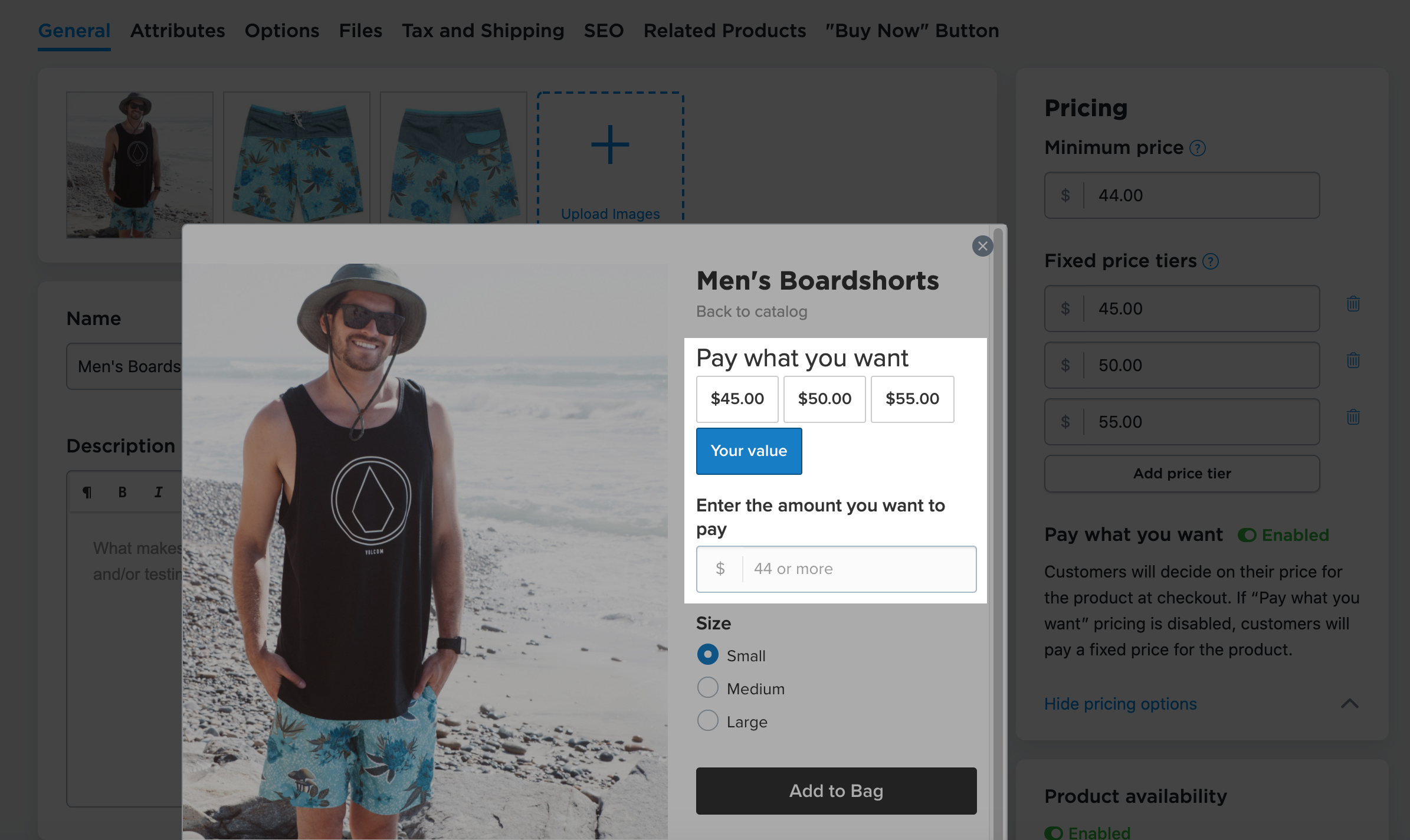Follow the Back to catalog link

tap(752, 311)
